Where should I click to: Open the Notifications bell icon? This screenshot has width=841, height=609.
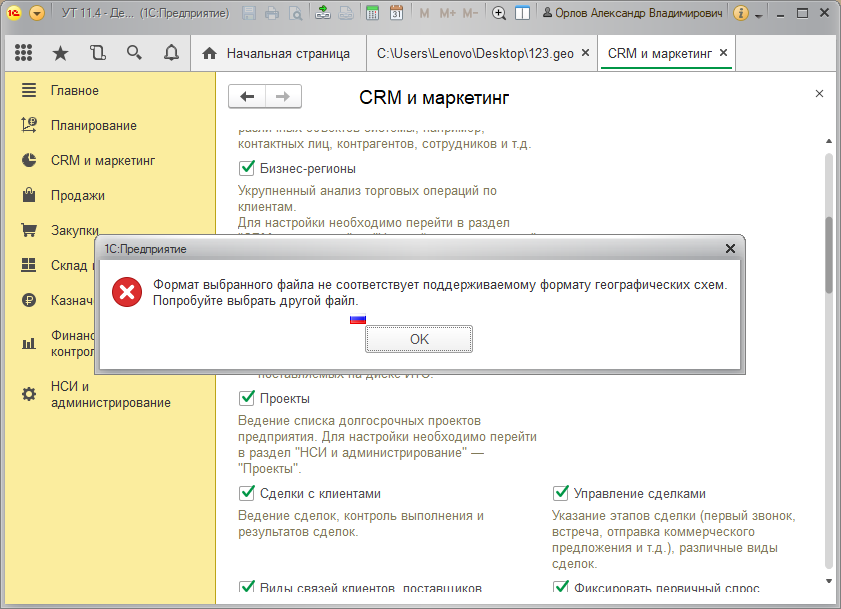coord(171,53)
